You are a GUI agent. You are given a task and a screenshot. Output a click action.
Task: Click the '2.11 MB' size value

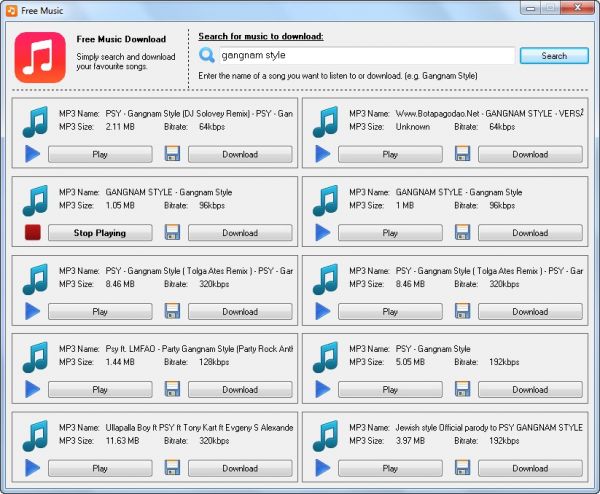(120, 127)
